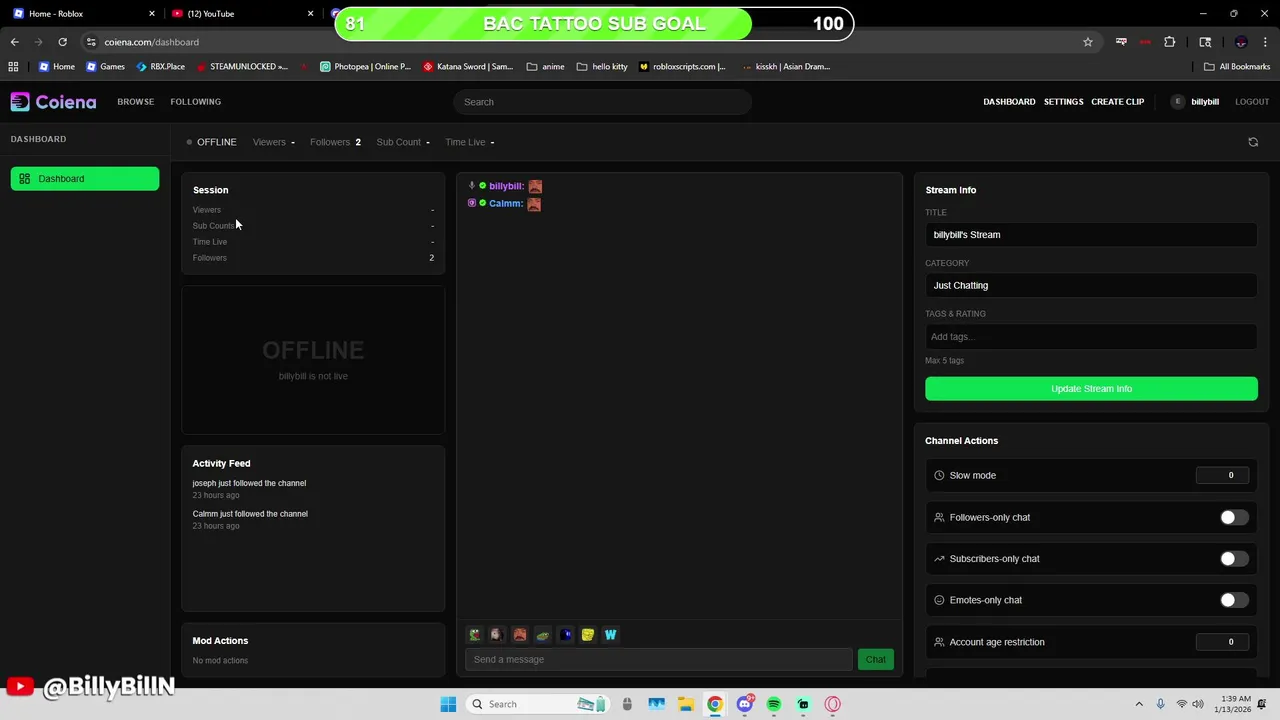The height and width of the screenshot is (720, 1280).
Task: Open the Windows Start menu
Action: (448, 704)
